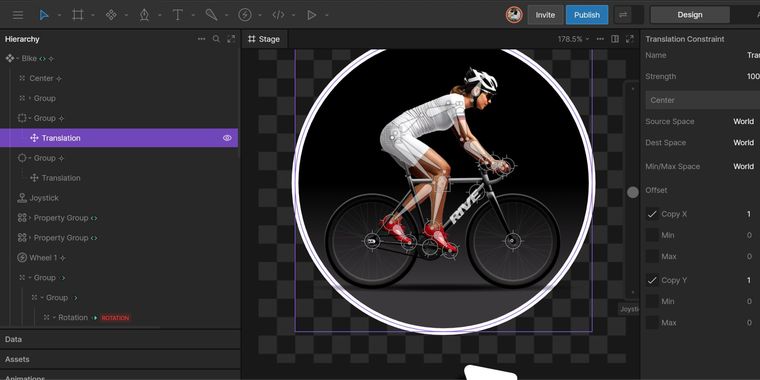Enable the Max checkbox under Copy Y
This screenshot has height=380, width=760.
[x=652, y=323]
